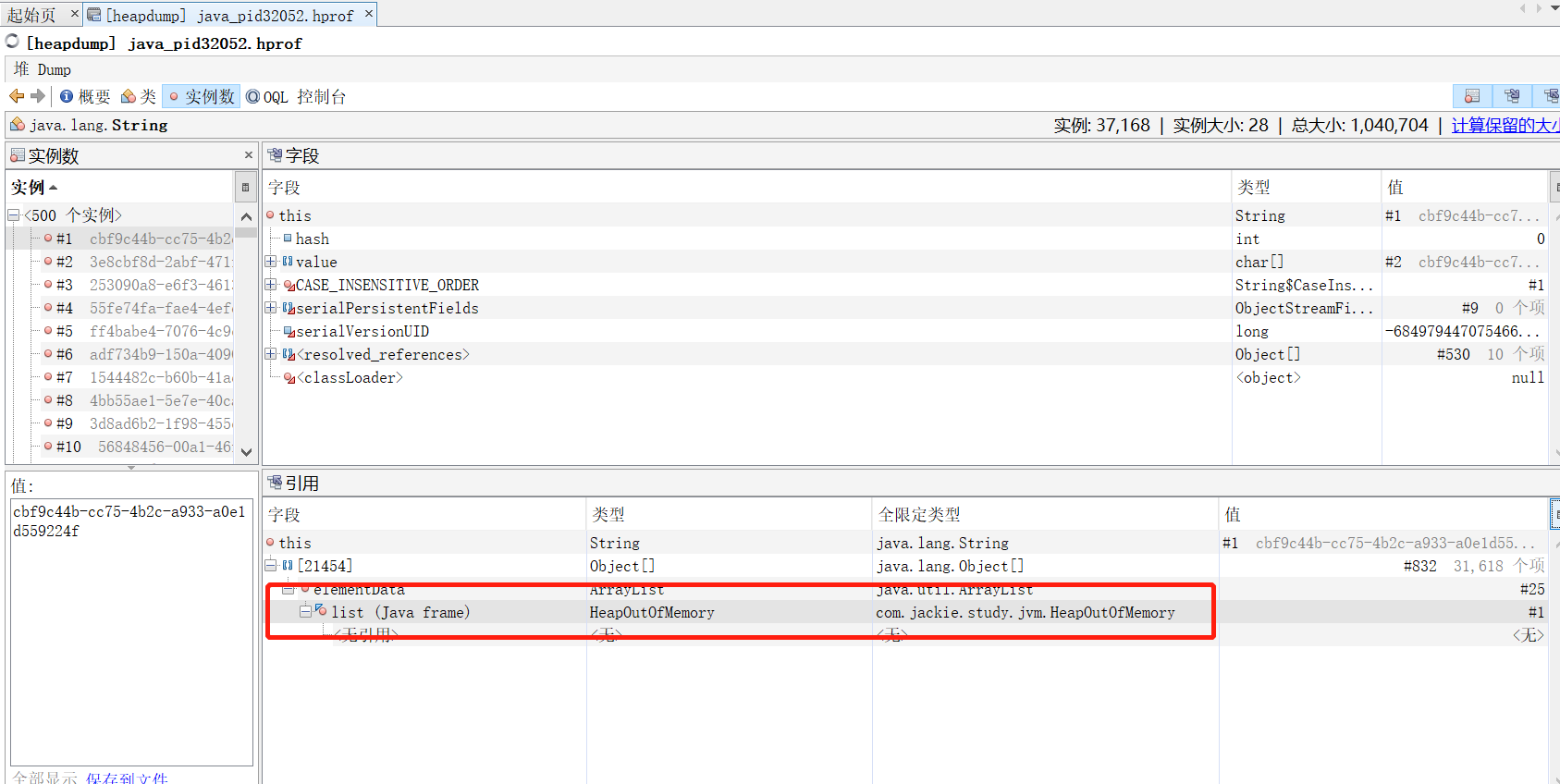Collapse the <500 个实例> tree node
Viewport: 1560px width, 784px height.
pyautogui.click(x=14, y=215)
